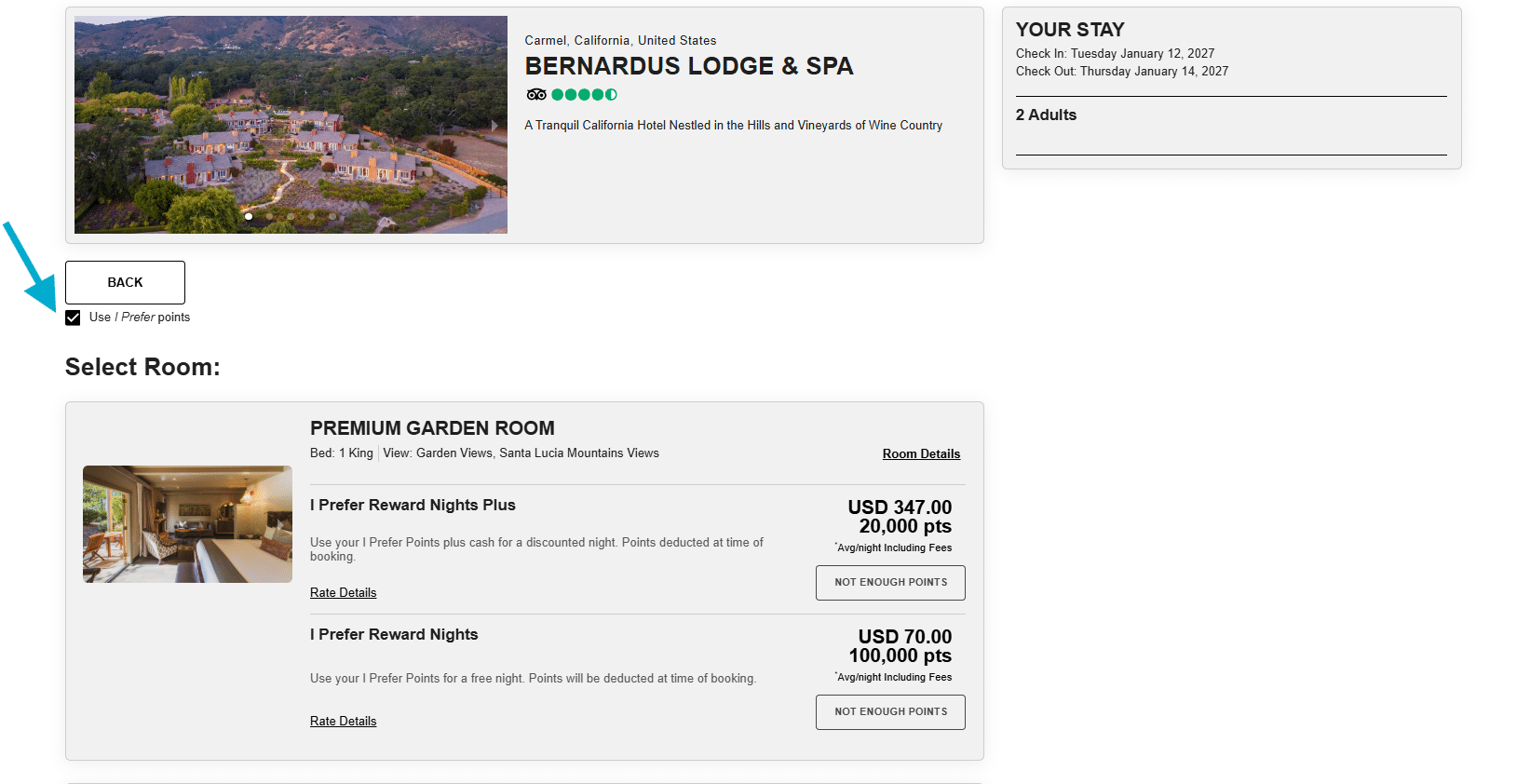The width and height of the screenshot is (1530, 784).
Task: Click the BACK button
Action: [x=125, y=282]
